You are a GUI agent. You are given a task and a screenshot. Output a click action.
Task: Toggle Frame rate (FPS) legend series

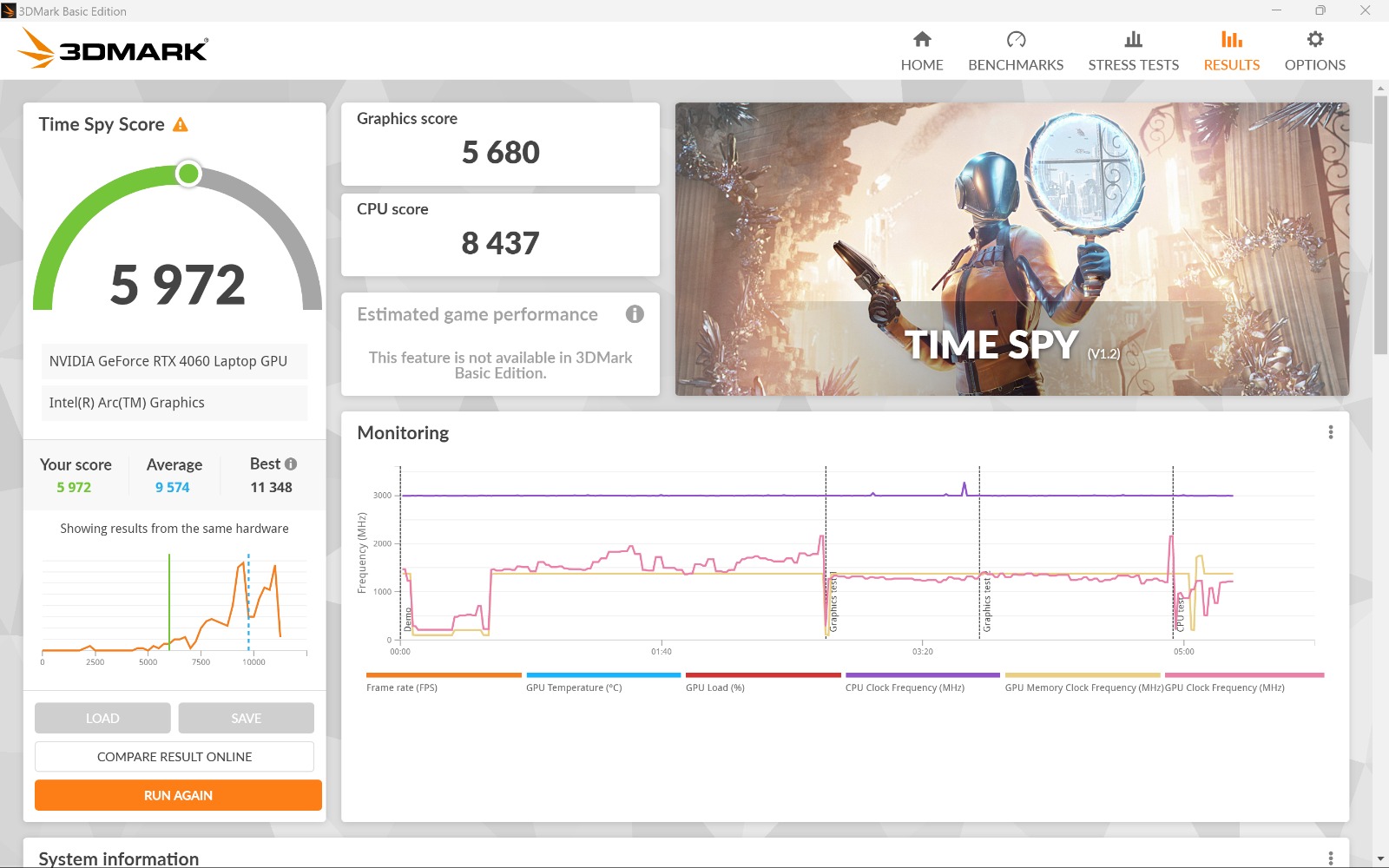[x=402, y=687]
